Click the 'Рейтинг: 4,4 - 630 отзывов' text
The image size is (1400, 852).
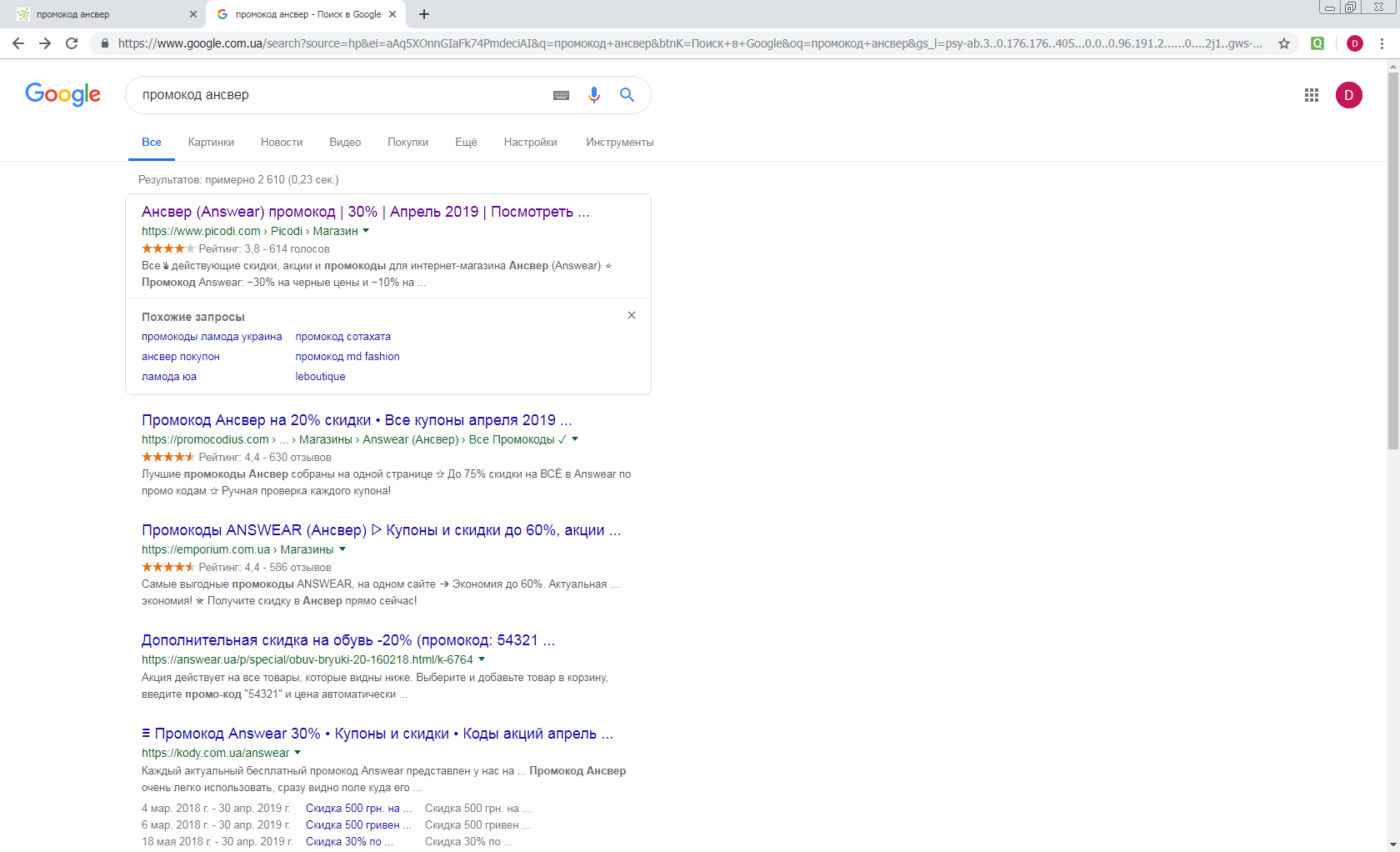[x=265, y=458]
